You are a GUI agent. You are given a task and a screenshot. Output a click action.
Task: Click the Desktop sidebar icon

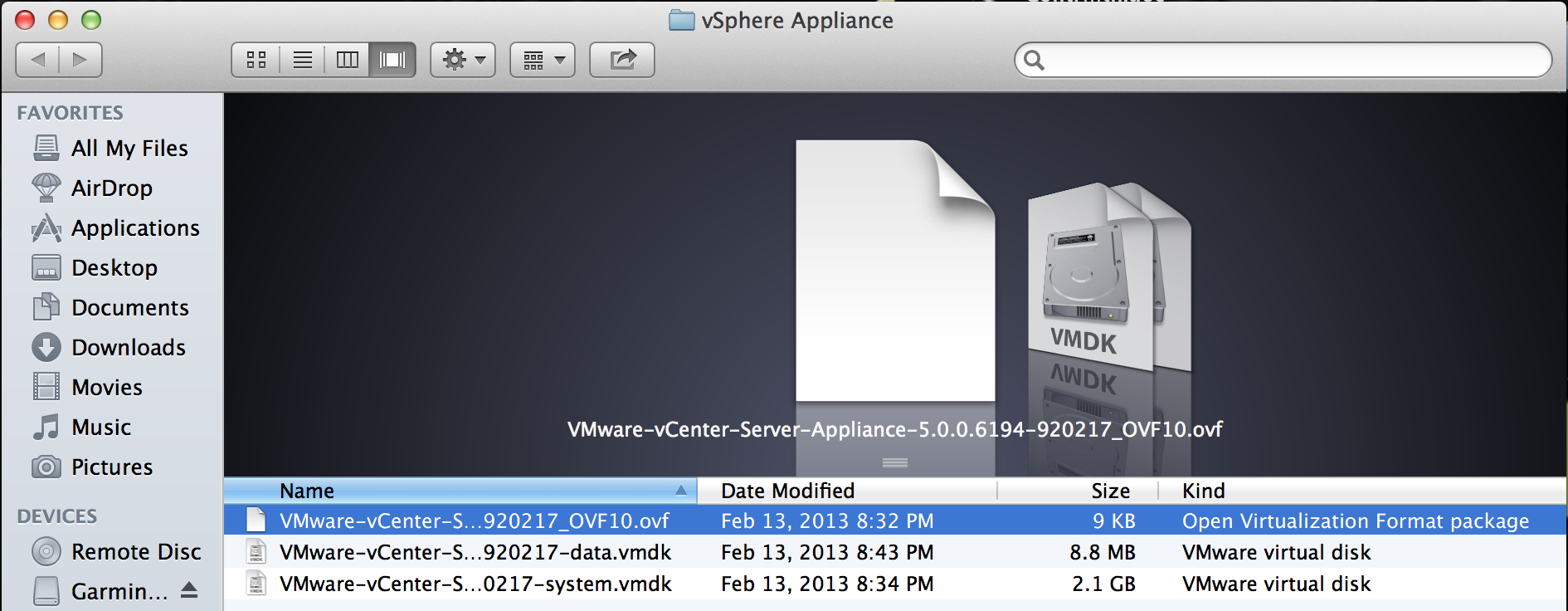[x=46, y=268]
